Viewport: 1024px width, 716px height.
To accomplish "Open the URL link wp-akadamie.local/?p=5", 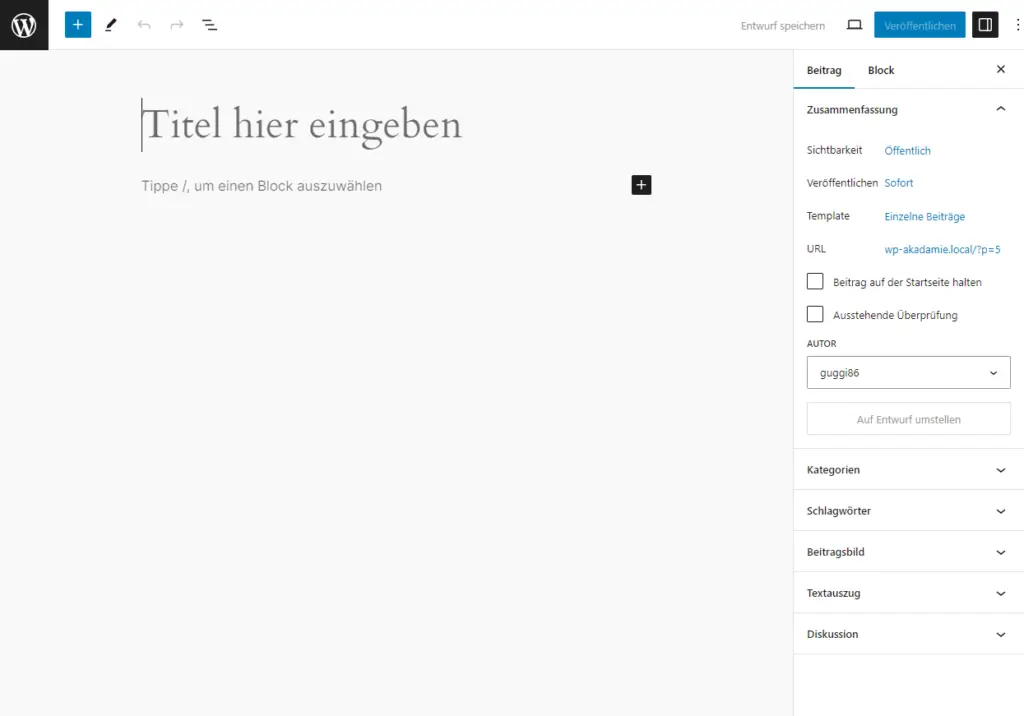I will pos(942,249).
